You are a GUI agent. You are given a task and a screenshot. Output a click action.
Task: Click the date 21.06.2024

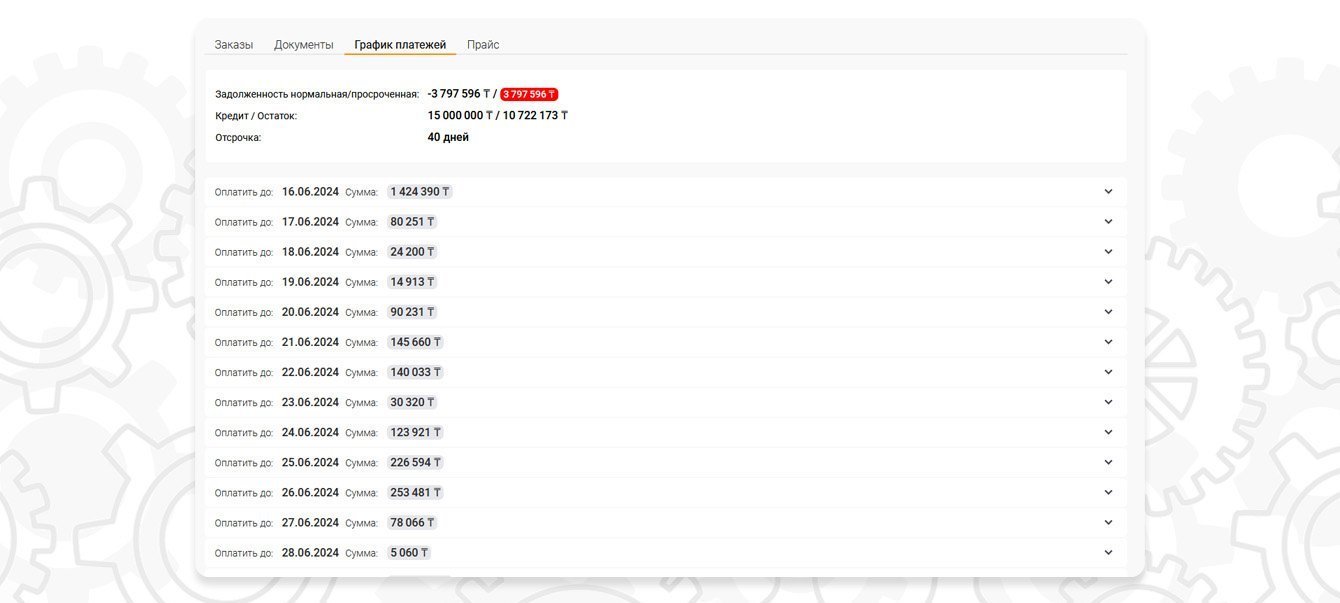[x=310, y=341]
